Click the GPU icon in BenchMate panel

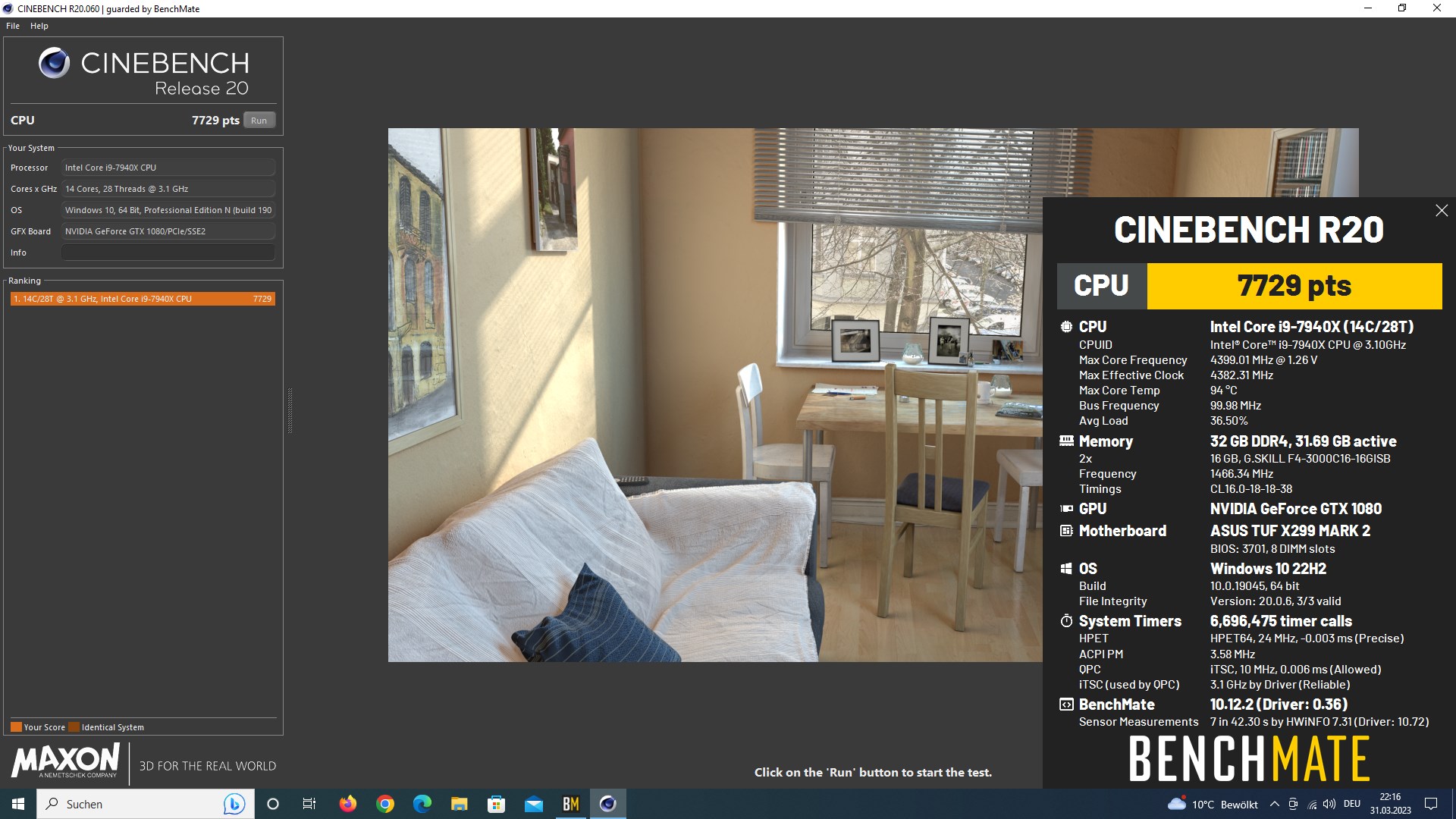pyautogui.click(x=1066, y=509)
